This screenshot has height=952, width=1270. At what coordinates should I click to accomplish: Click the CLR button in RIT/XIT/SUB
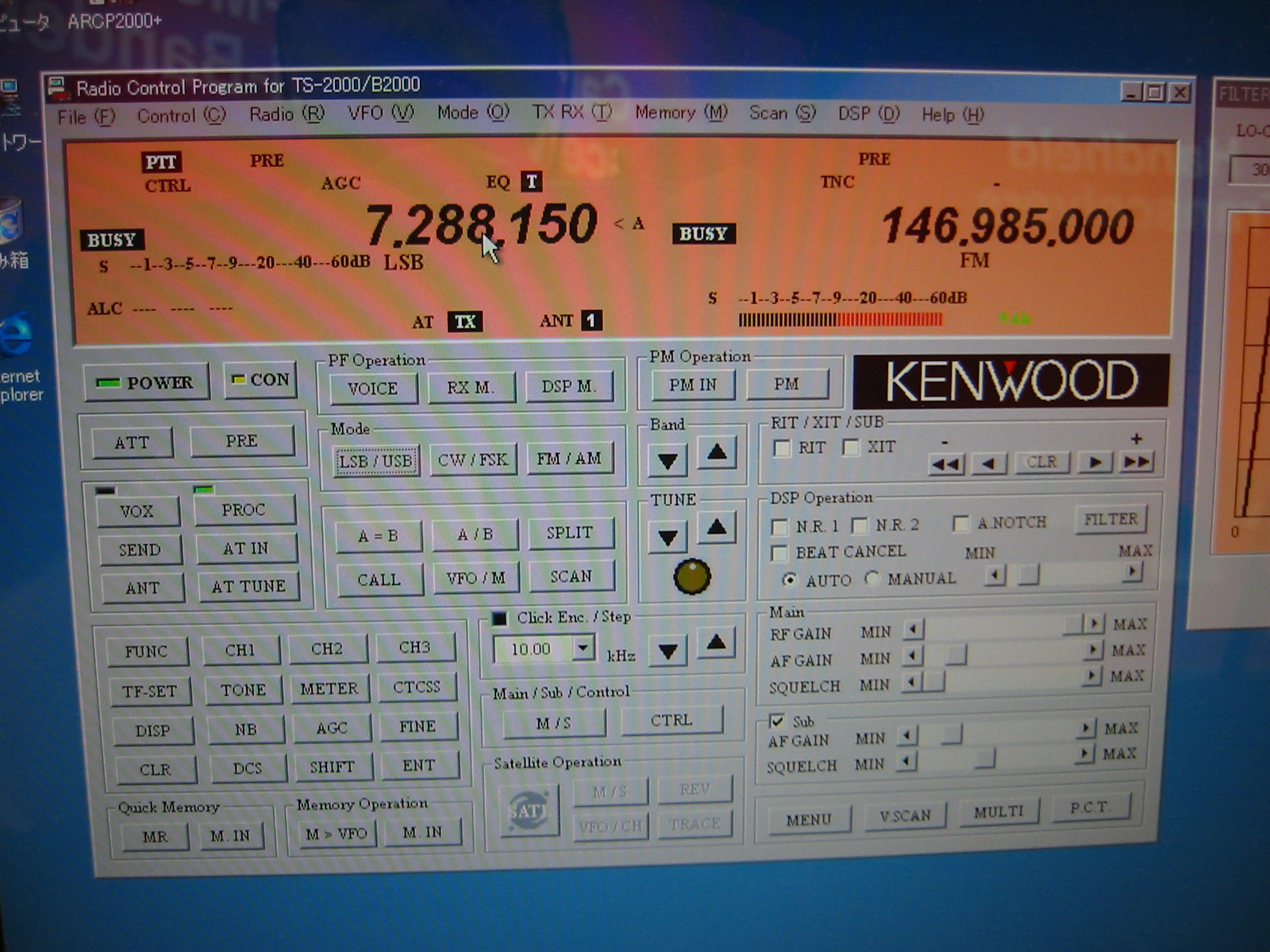pyautogui.click(x=1041, y=462)
